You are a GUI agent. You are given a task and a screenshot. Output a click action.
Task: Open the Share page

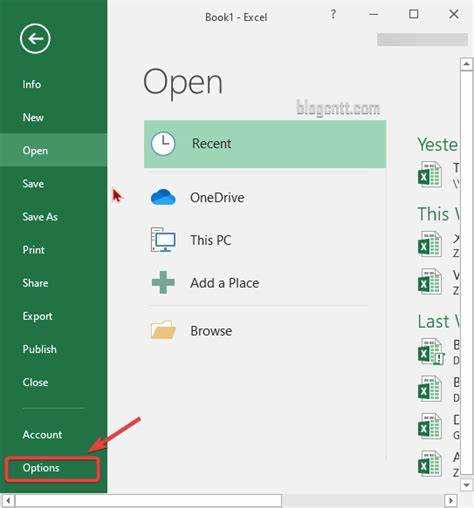pyautogui.click(x=35, y=283)
